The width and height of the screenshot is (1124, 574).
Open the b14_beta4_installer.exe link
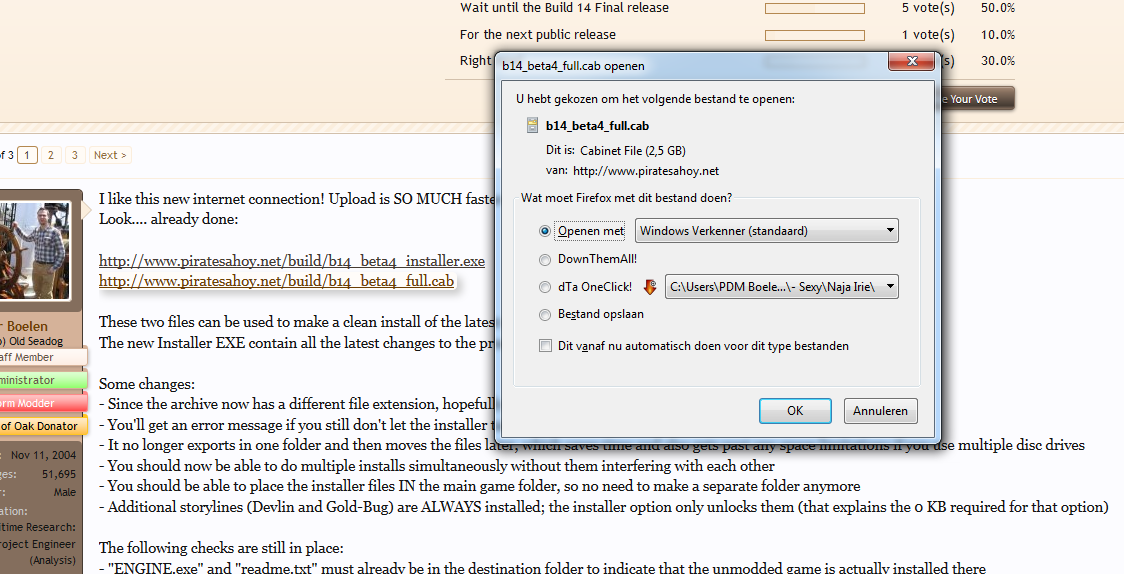pyautogui.click(x=292, y=261)
